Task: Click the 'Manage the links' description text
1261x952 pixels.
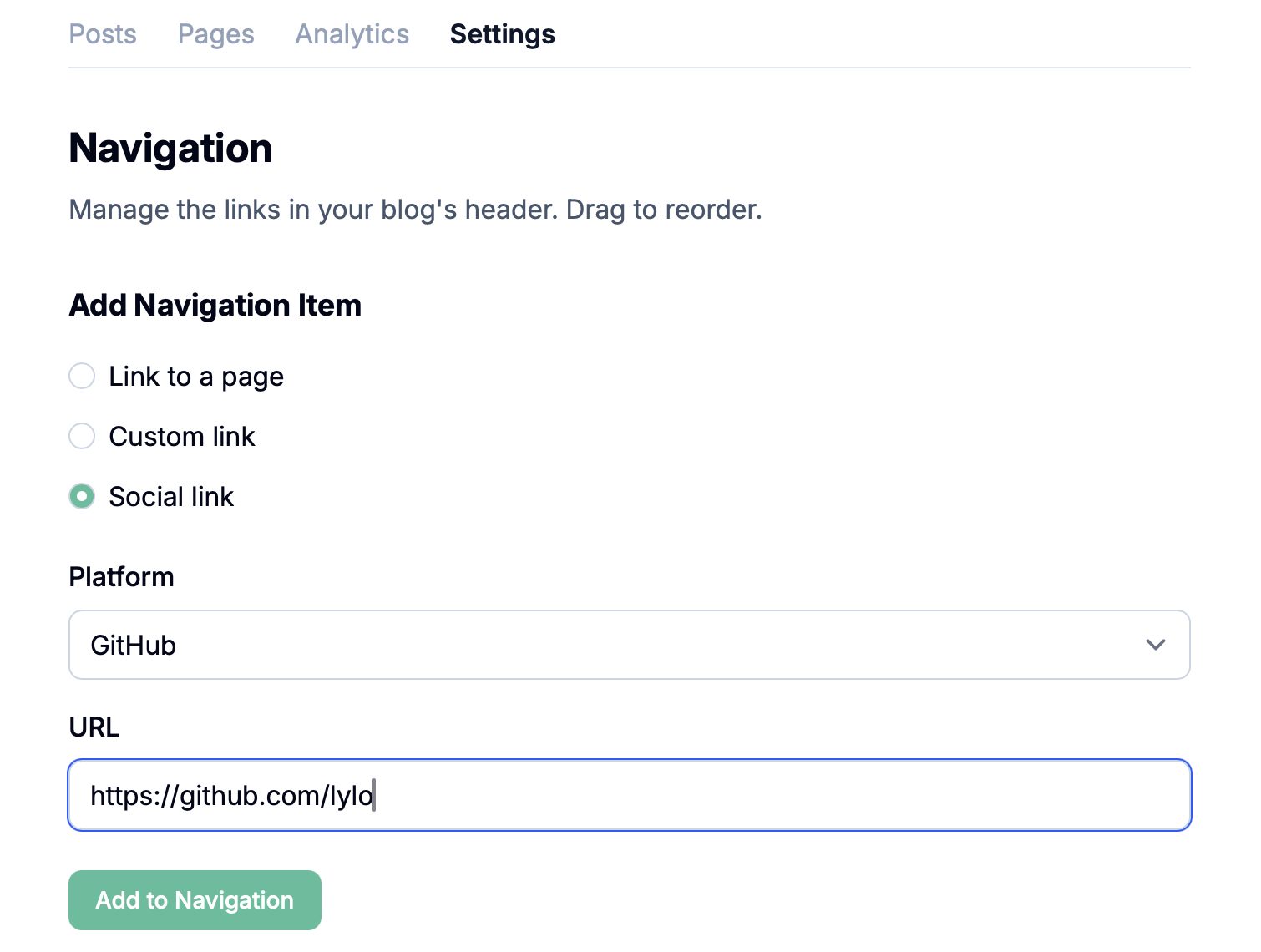Action: click(x=415, y=210)
